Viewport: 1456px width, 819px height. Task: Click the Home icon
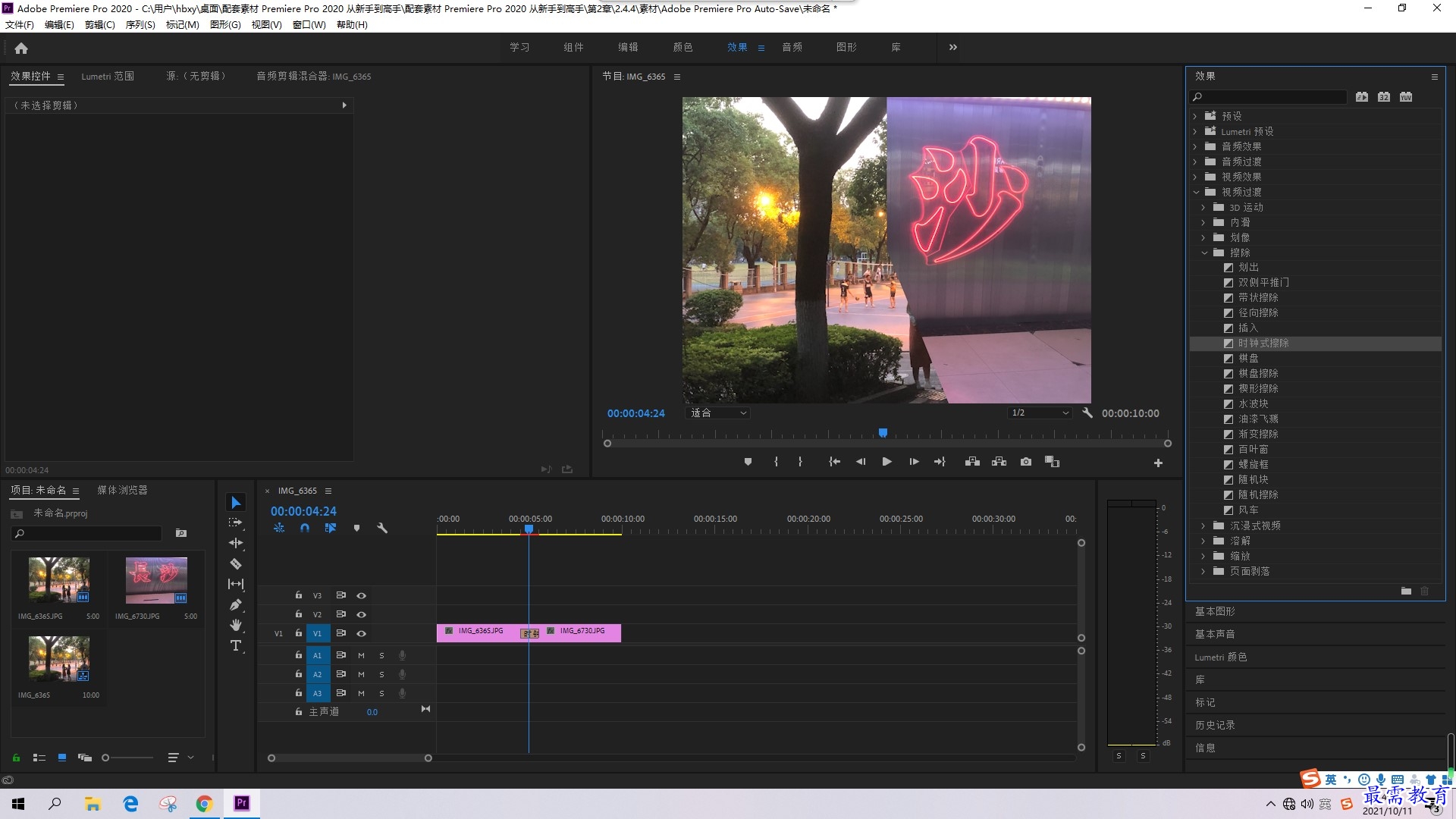(21, 48)
